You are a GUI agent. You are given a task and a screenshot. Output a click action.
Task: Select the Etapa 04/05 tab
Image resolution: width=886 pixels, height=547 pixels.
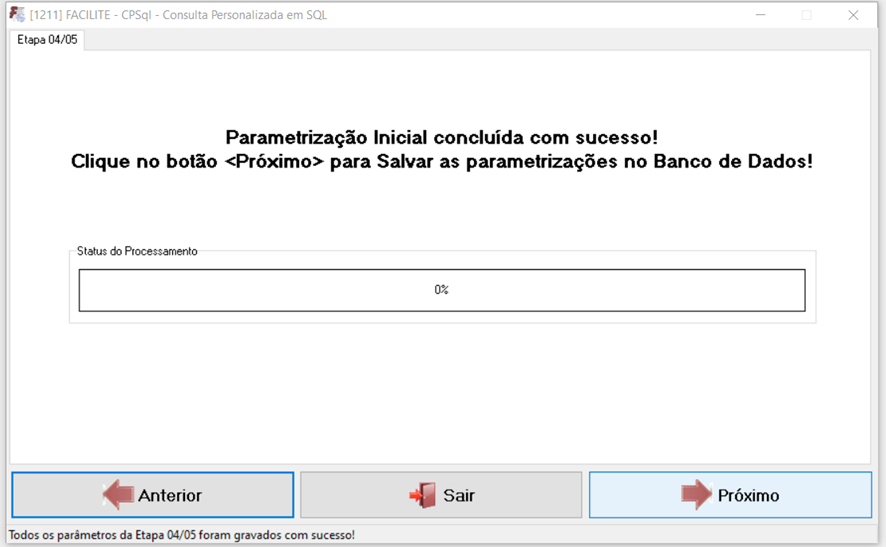[47, 40]
